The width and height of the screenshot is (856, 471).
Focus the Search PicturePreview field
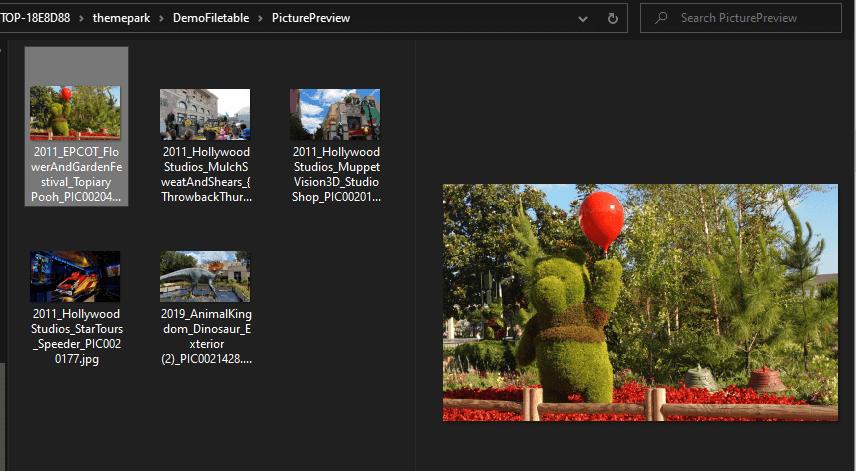pos(740,18)
